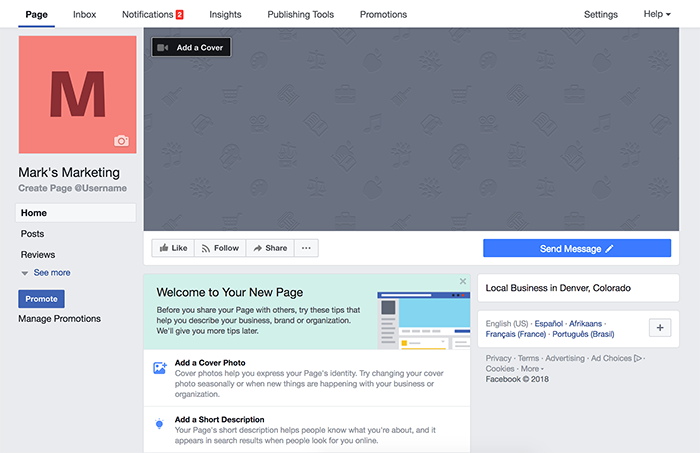The image size is (700, 453).
Task: Click the Afrikaans language link
Action: pos(585,324)
